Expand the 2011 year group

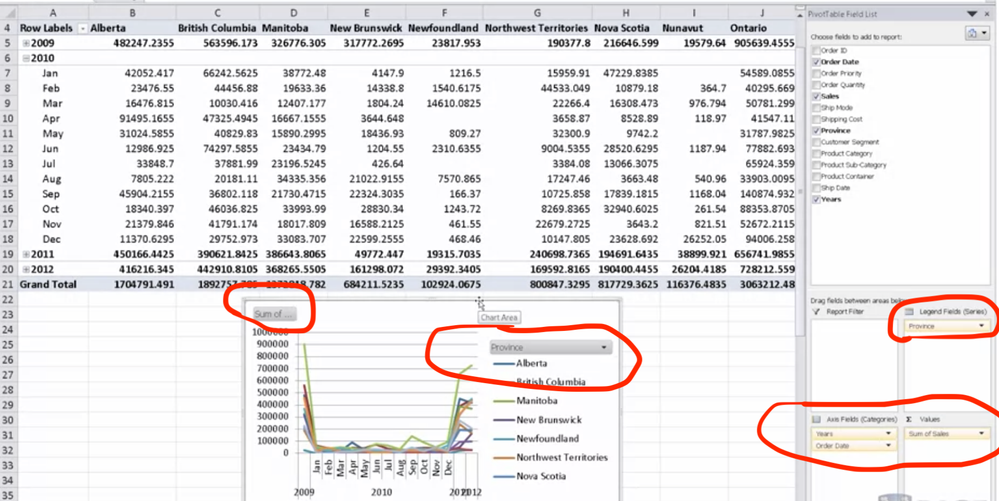[x=26, y=254]
